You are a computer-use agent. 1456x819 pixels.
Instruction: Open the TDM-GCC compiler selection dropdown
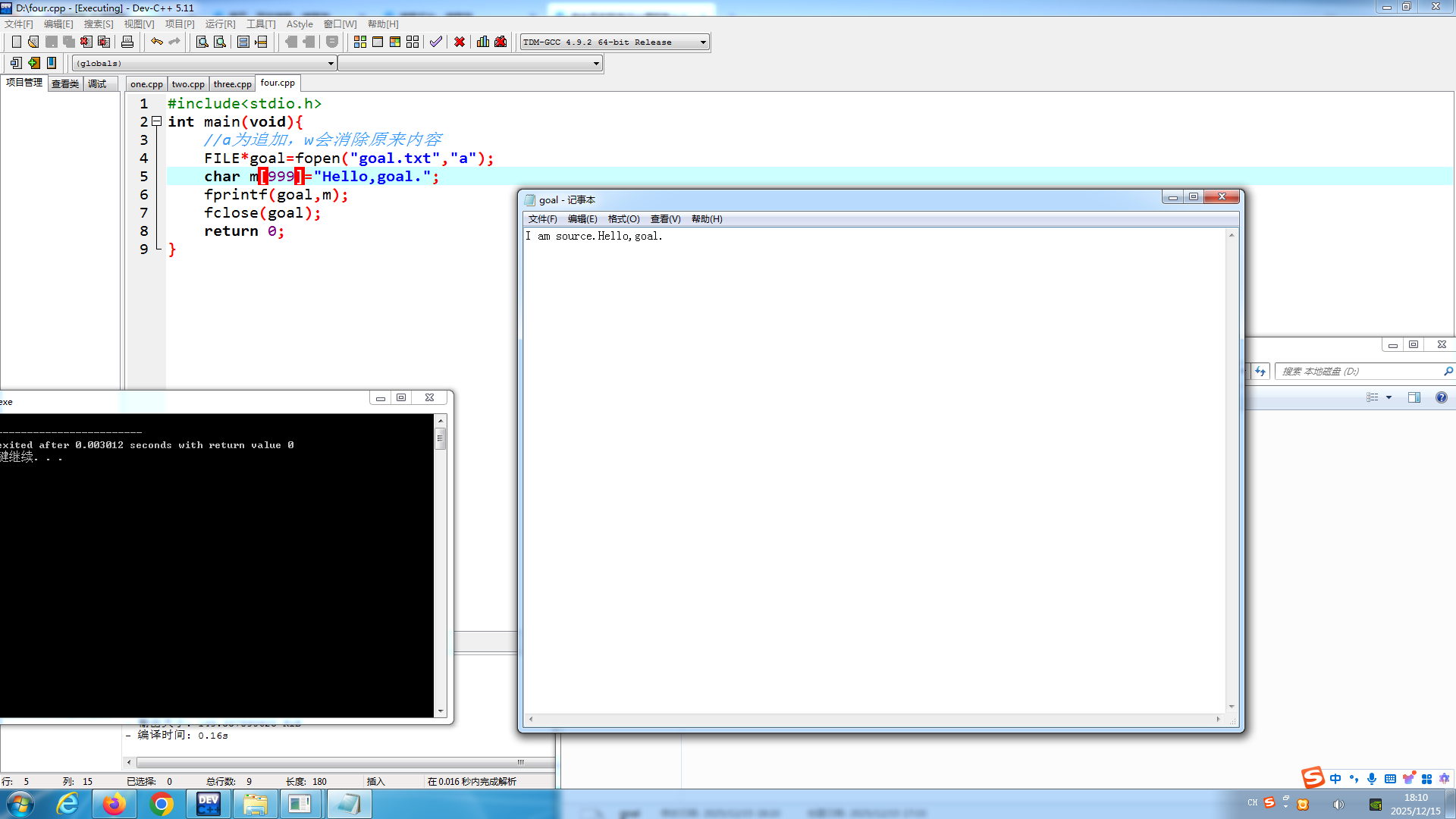coord(703,42)
